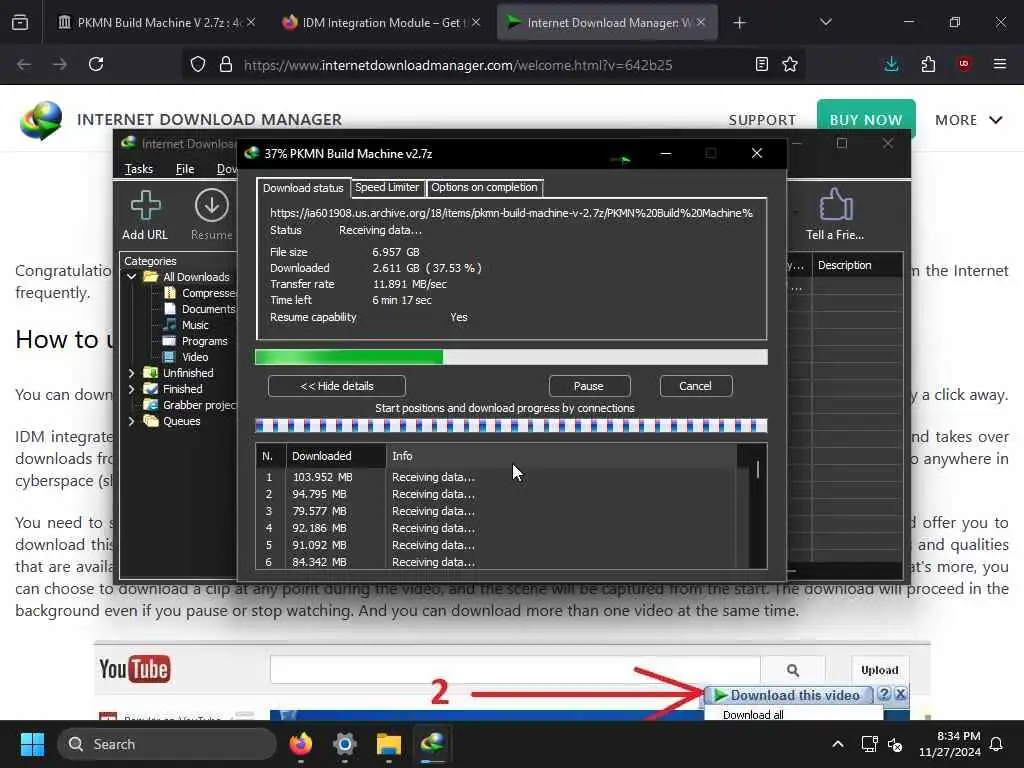Viewport: 1024px width, 768px height.
Task: Click the YouTube search field in the image
Action: (515, 669)
